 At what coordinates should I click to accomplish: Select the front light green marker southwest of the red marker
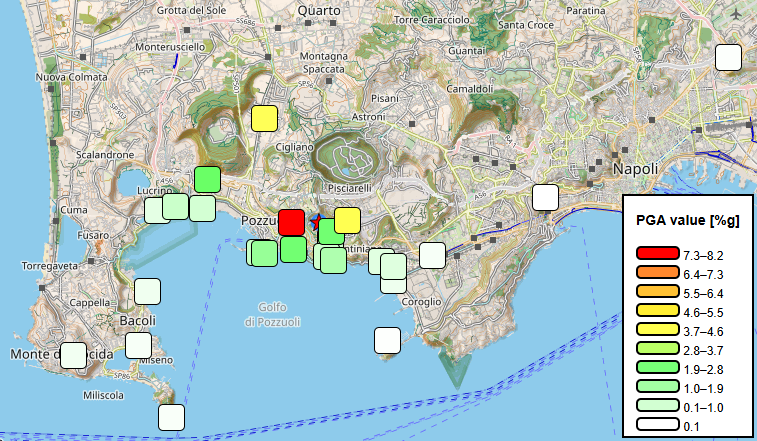pyautogui.click(x=265, y=253)
